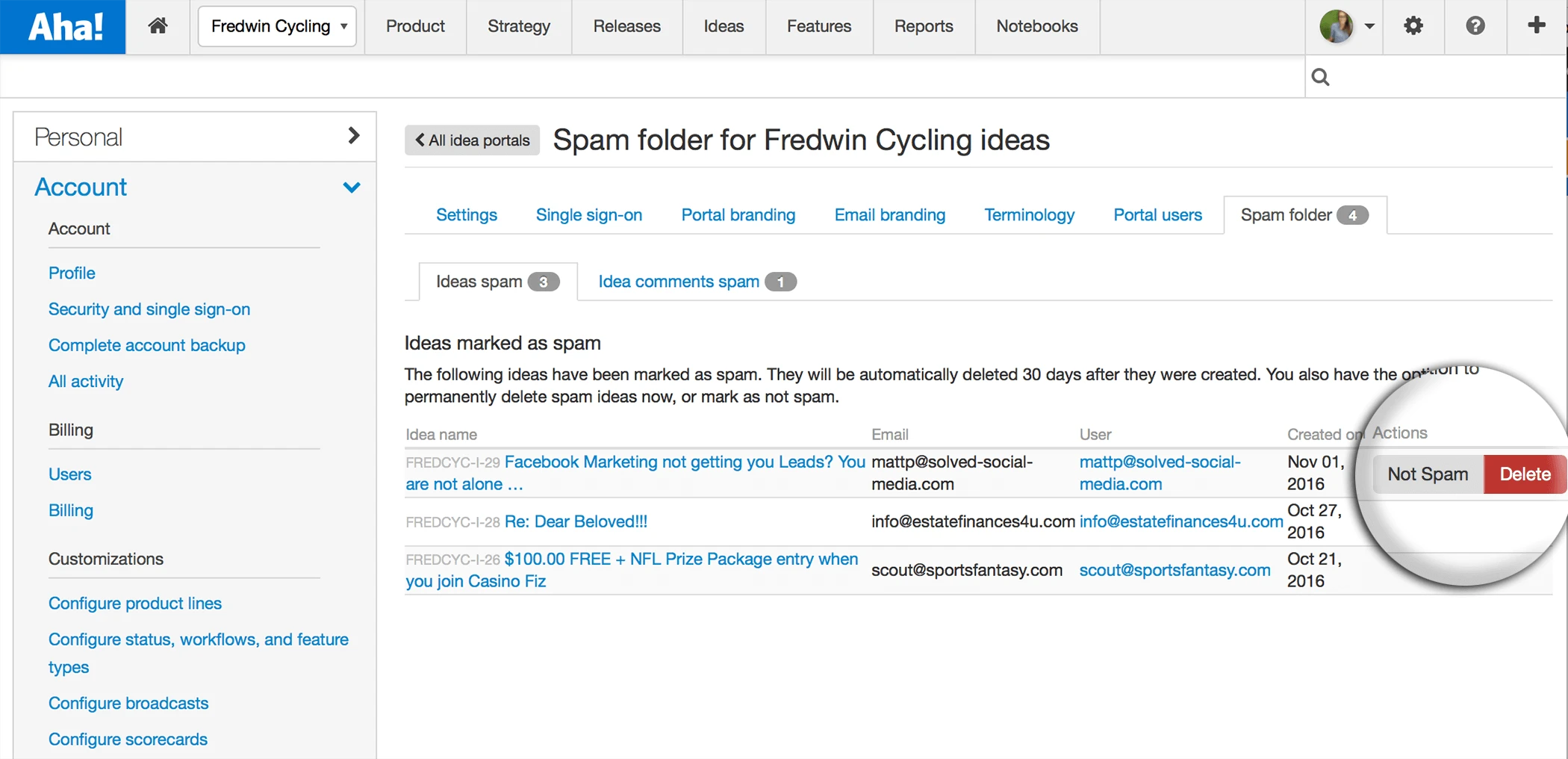Click the Idea name column header
Image resolution: width=1568 pixels, height=759 pixels.
point(441,435)
